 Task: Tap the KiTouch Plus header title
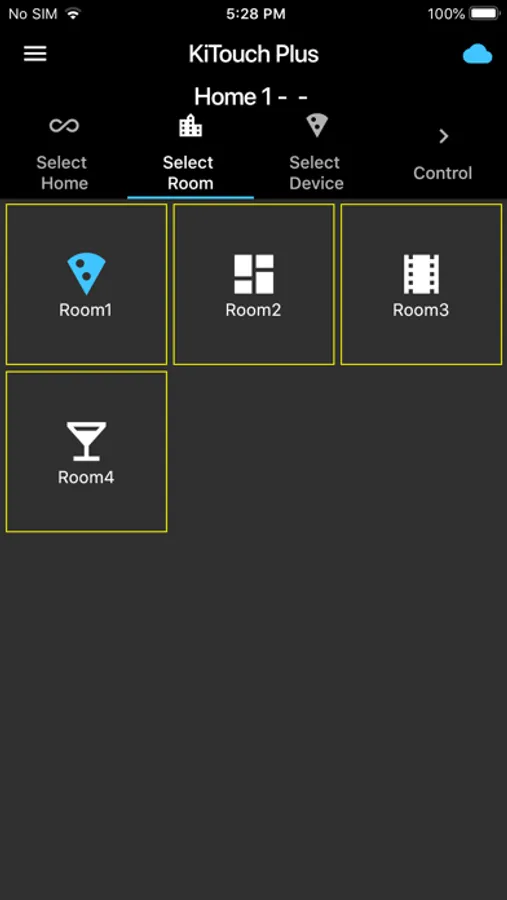(x=253, y=54)
